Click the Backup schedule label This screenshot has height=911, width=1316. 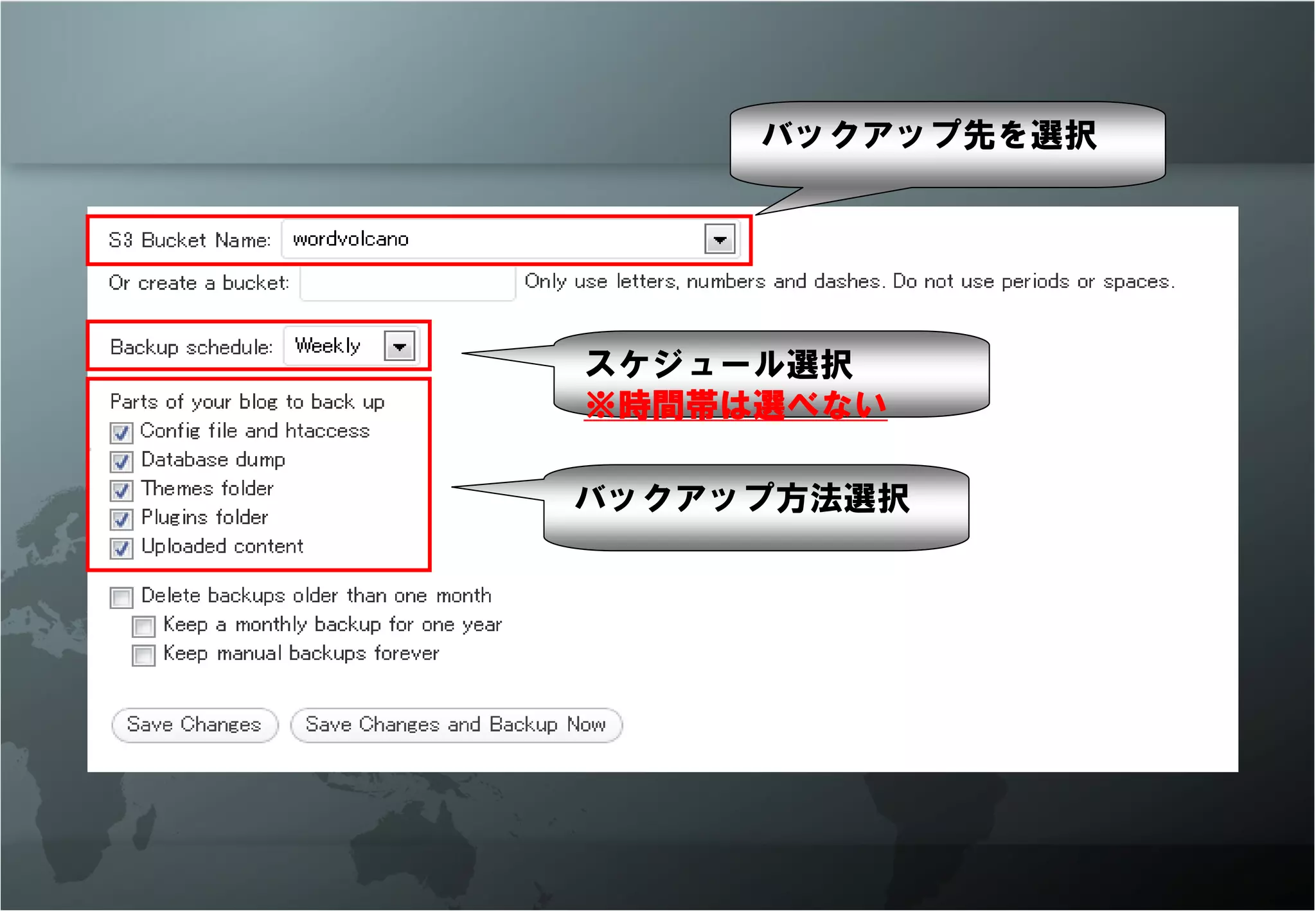191,348
